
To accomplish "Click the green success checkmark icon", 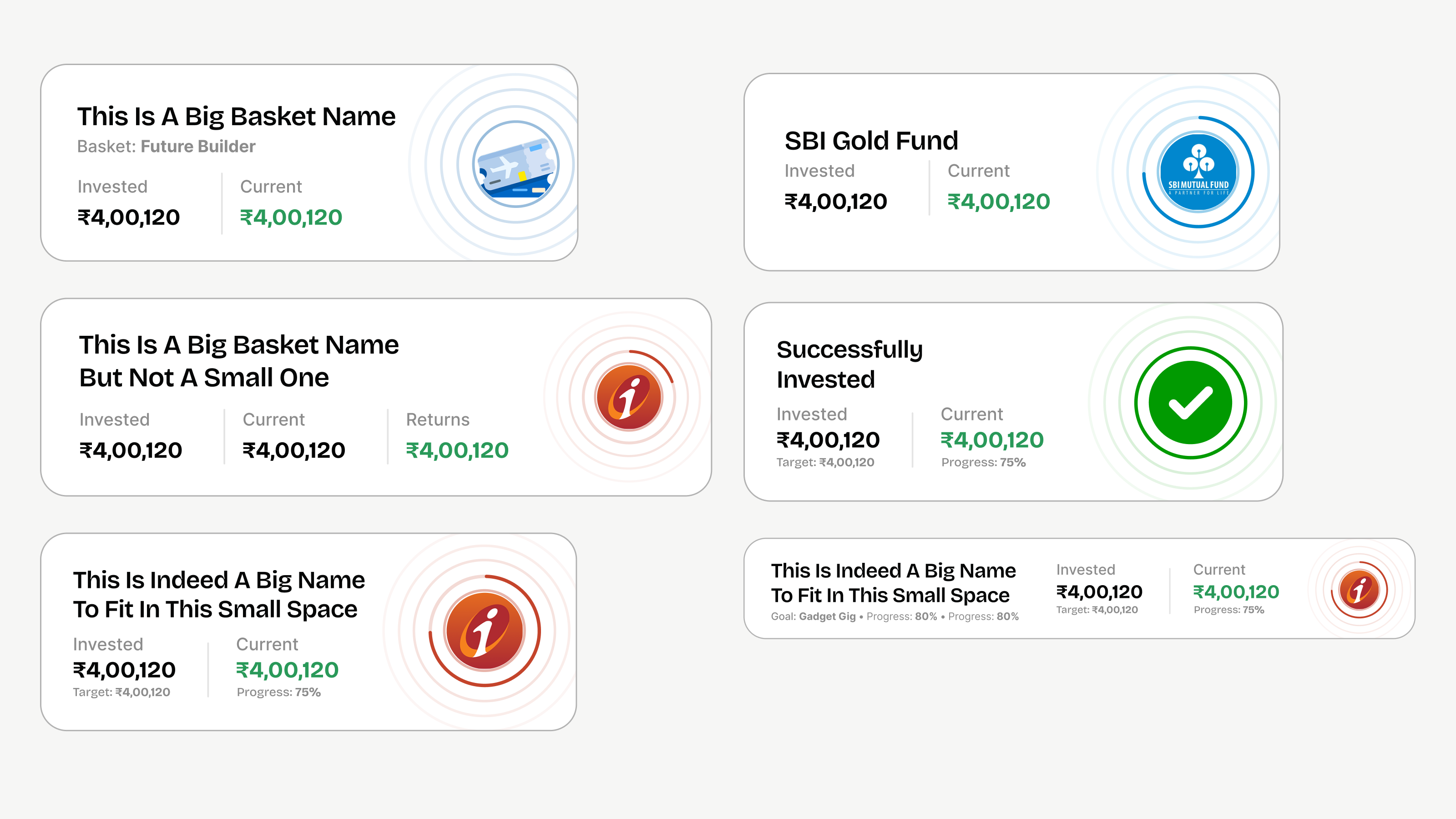I will (x=1190, y=402).
